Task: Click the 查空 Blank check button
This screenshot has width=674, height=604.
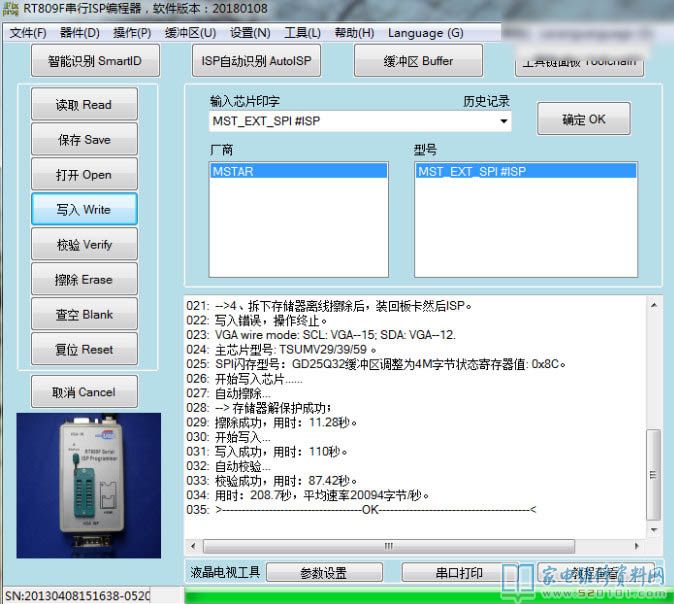Action: [84, 315]
